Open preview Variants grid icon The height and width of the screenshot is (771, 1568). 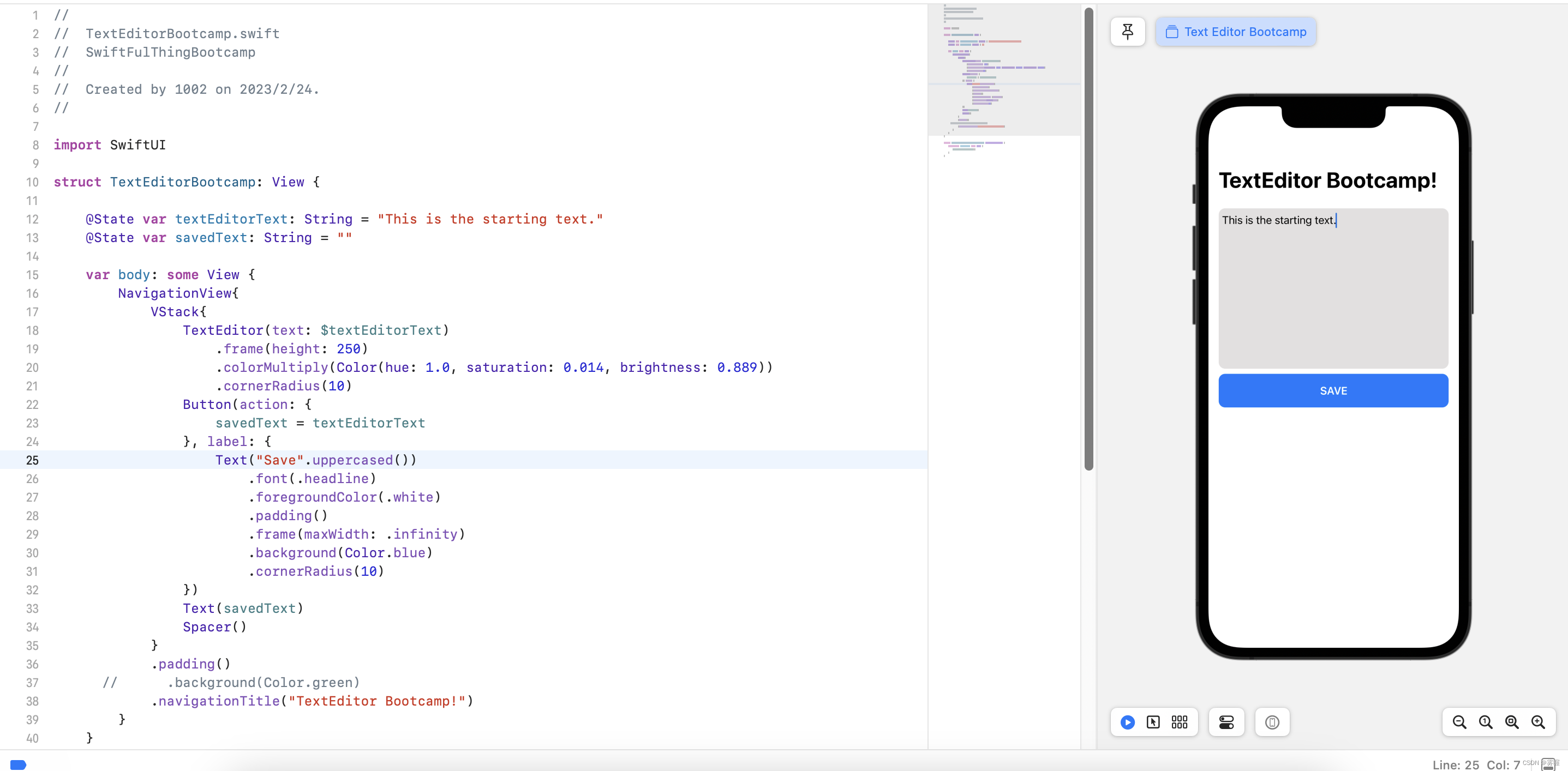pyautogui.click(x=1179, y=722)
